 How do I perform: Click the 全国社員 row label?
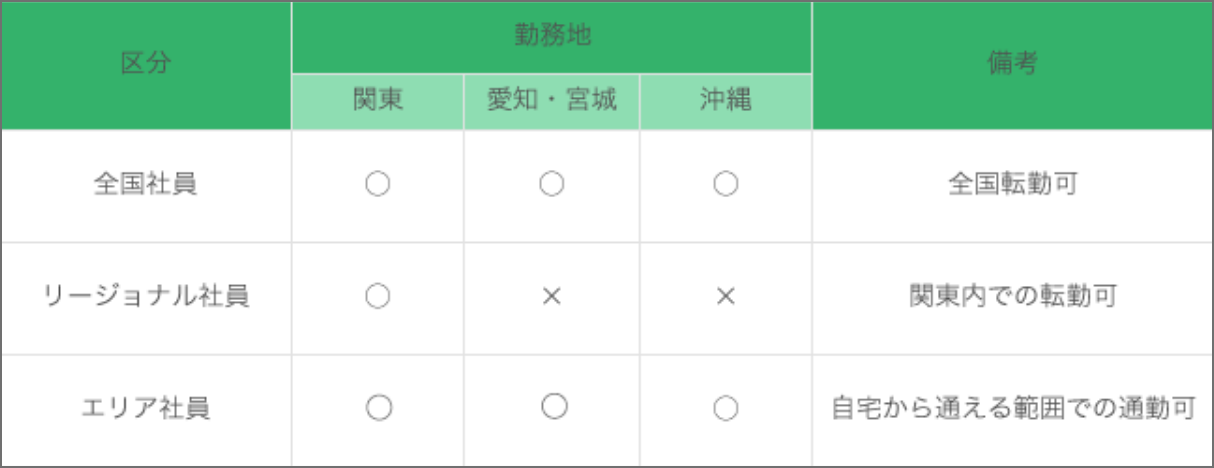point(146,185)
